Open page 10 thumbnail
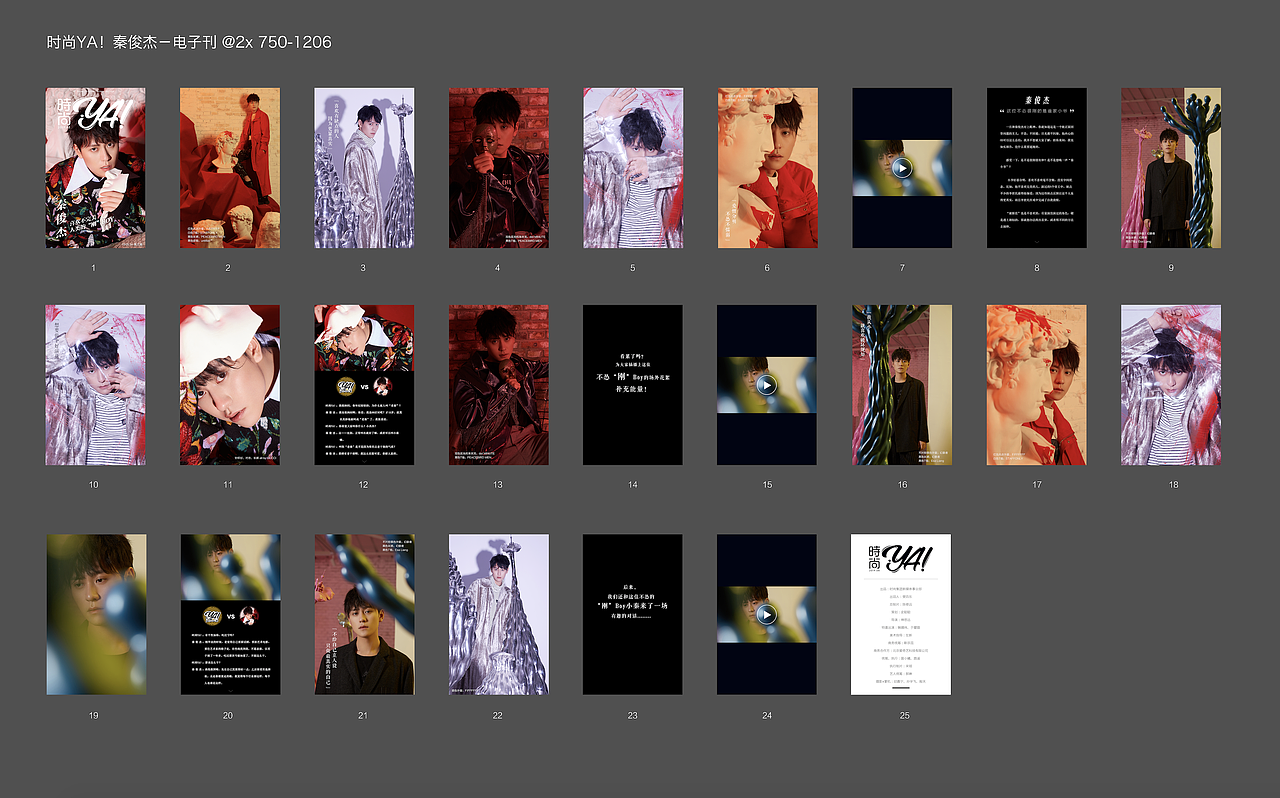This screenshot has height=798, width=1280. pos(95,385)
